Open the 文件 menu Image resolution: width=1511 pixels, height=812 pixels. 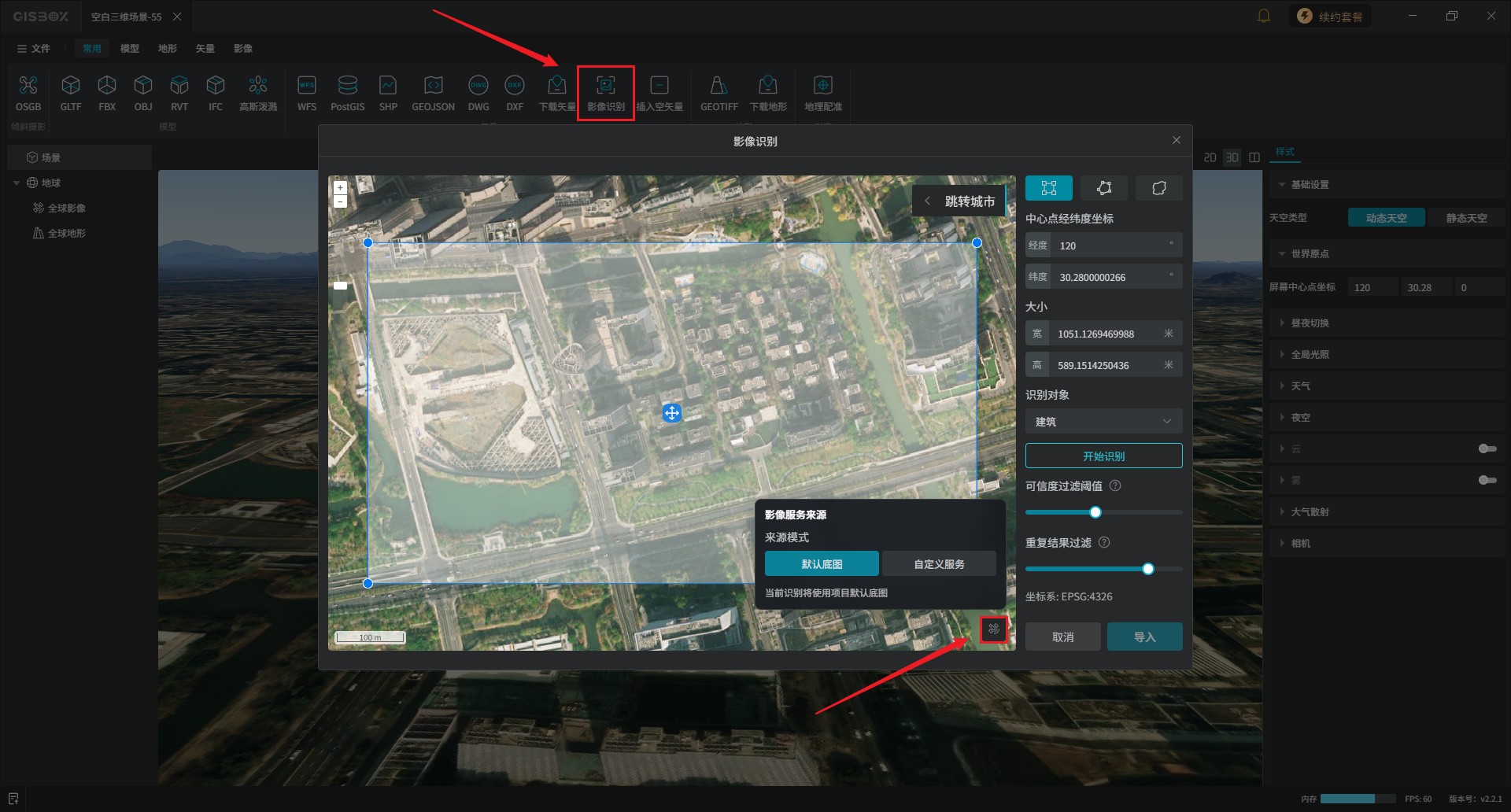tap(33, 49)
